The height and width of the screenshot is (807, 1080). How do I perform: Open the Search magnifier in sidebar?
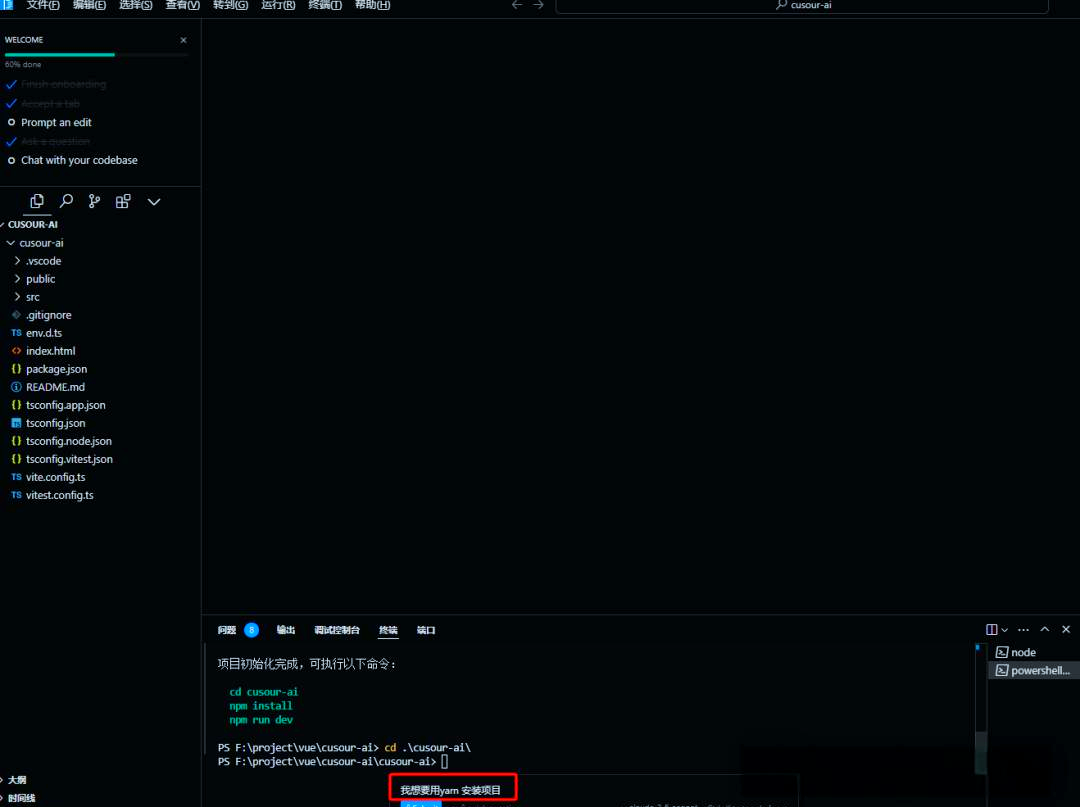(66, 201)
